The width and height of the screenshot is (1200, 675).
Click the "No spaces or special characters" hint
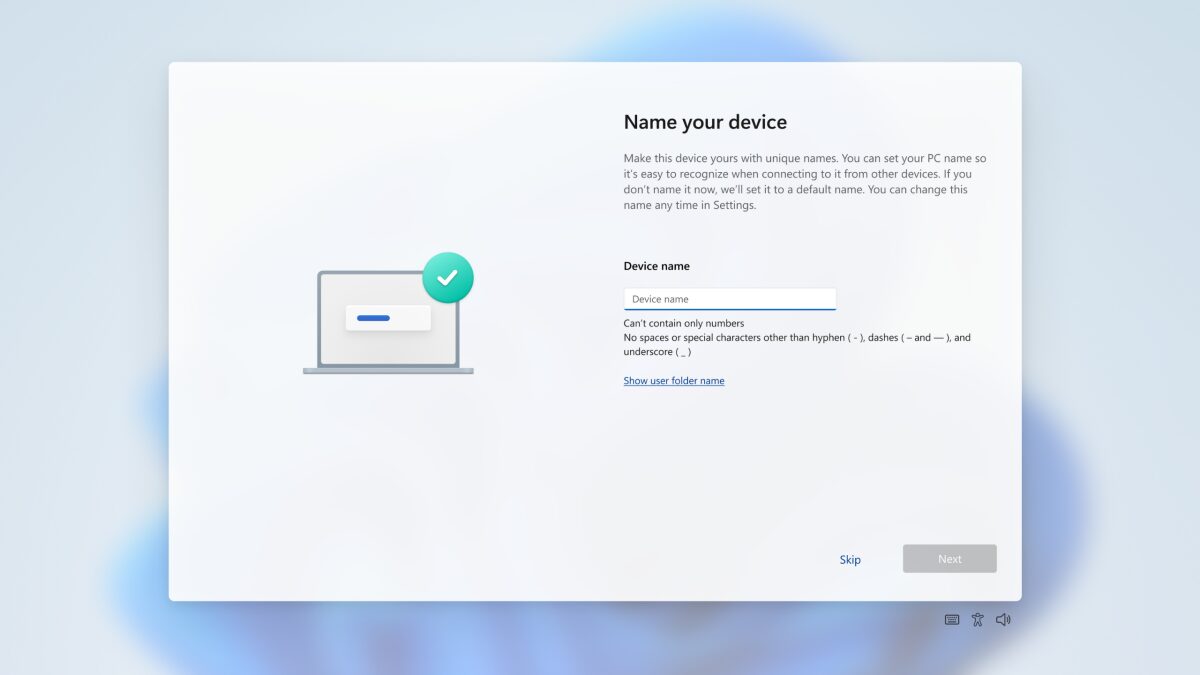coord(797,345)
